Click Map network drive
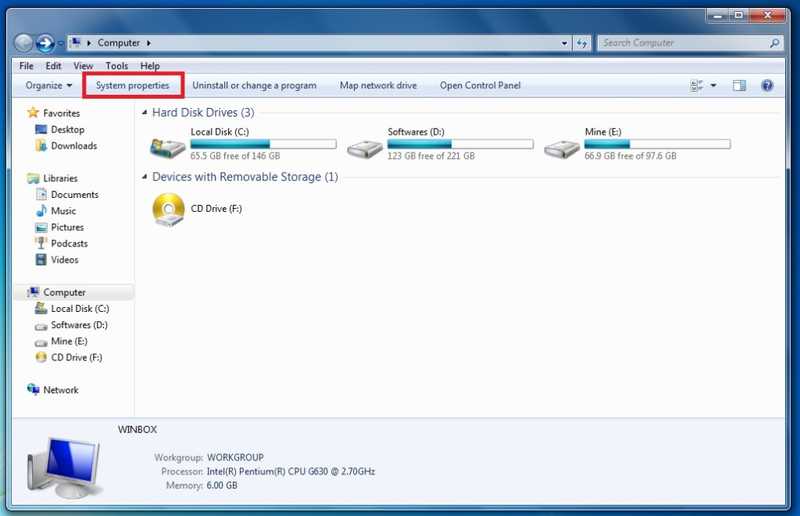800x516 pixels. click(378, 86)
